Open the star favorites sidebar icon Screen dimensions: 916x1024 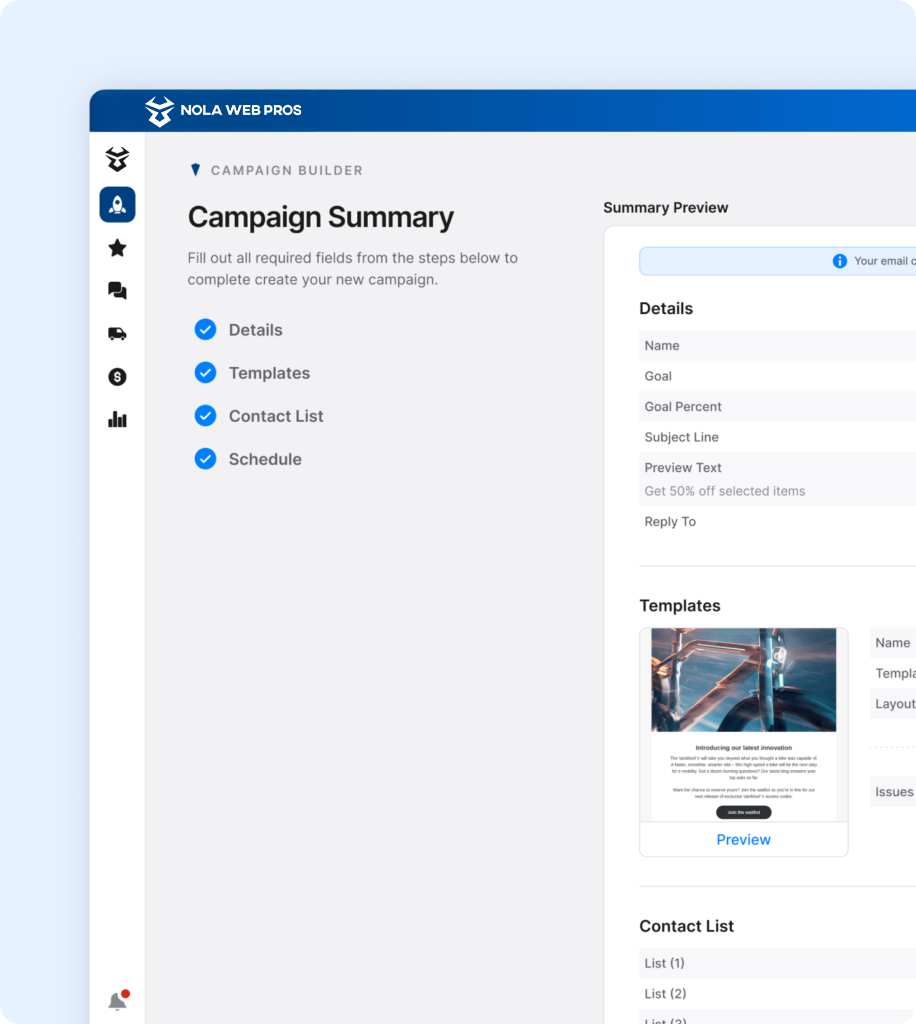coord(118,248)
